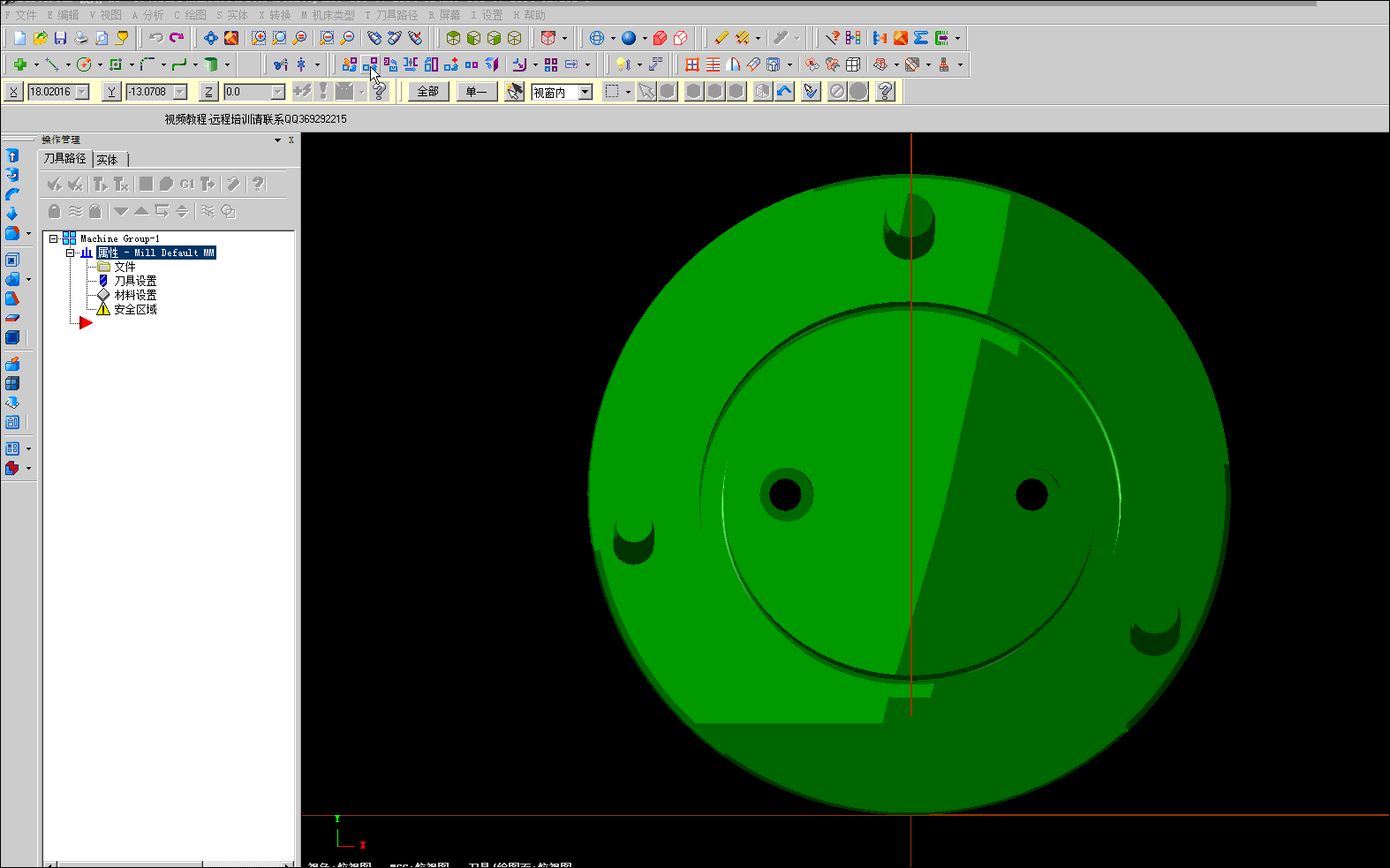Image resolution: width=1390 pixels, height=868 pixels.
Task: Click the Print icon
Action: (x=80, y=38)
